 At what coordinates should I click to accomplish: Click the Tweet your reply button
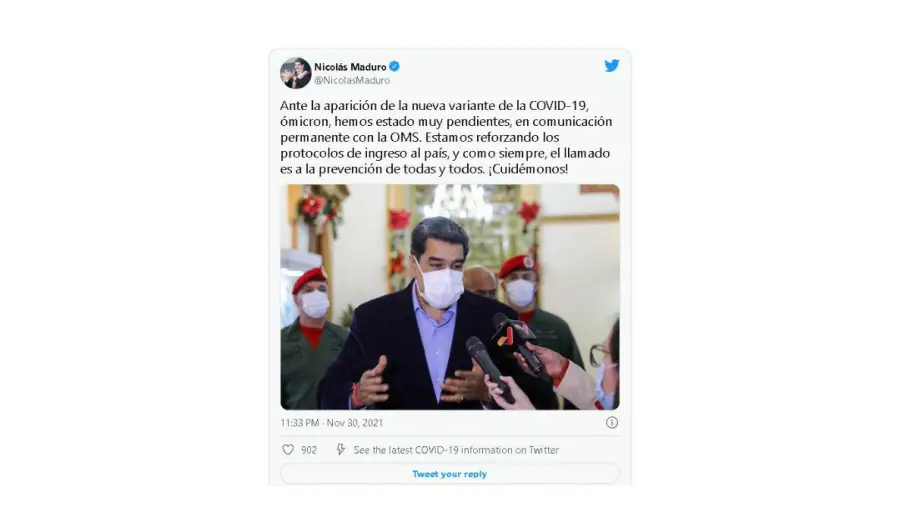[x=450, y=474]
